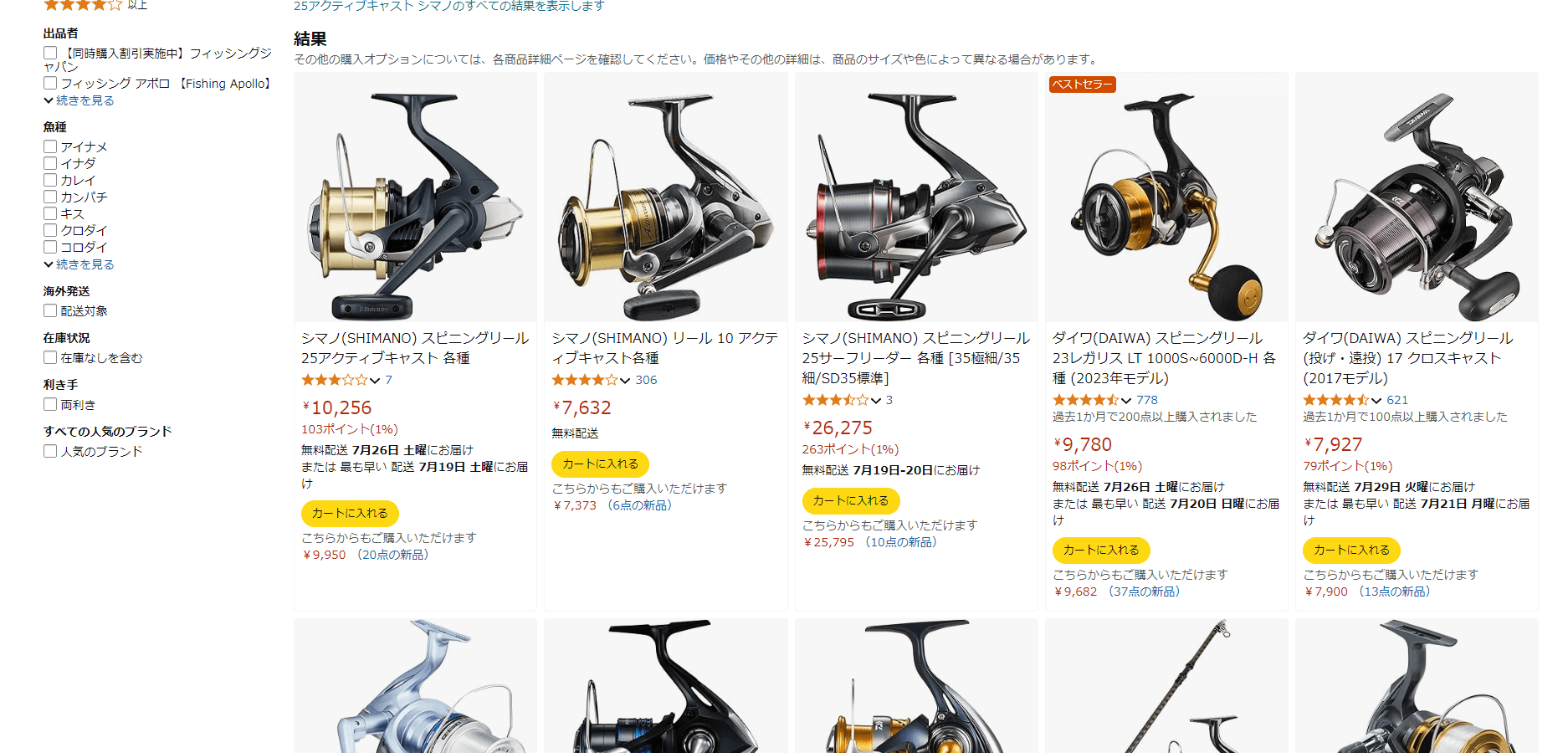Tick the 両利き handedness checkbox

click(50, 404)
